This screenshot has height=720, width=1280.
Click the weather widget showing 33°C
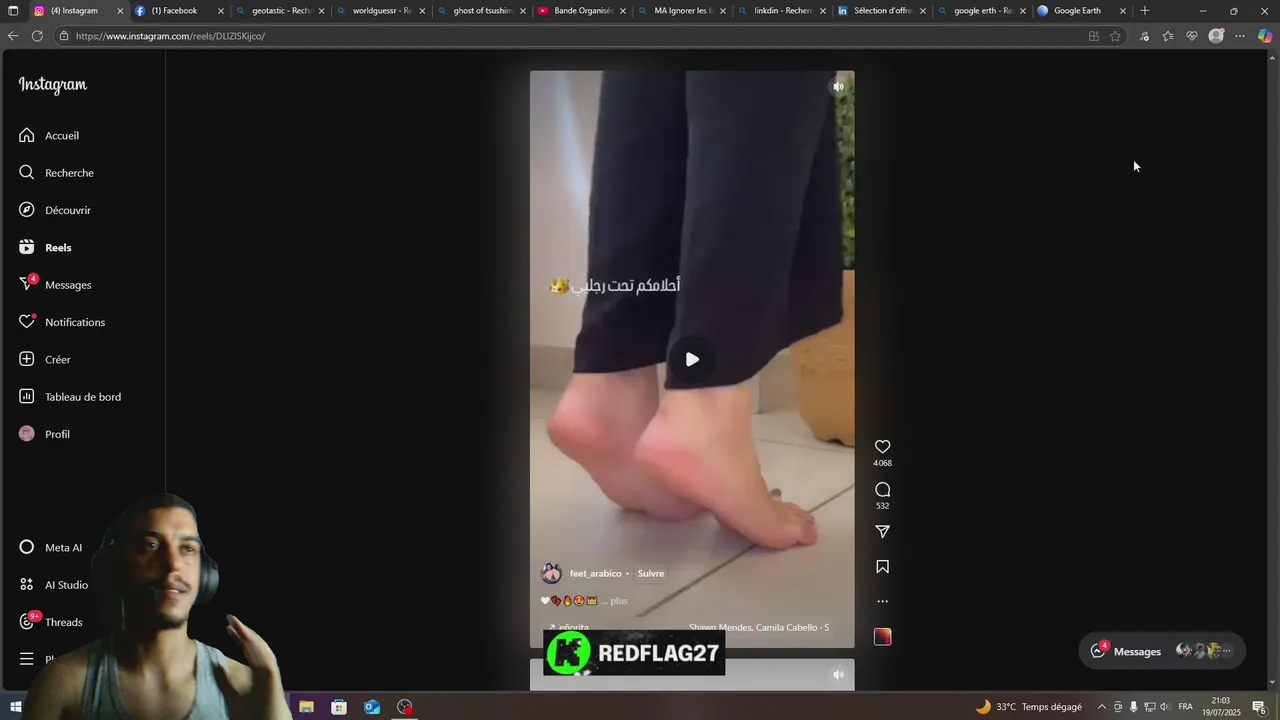(1029, 707)
